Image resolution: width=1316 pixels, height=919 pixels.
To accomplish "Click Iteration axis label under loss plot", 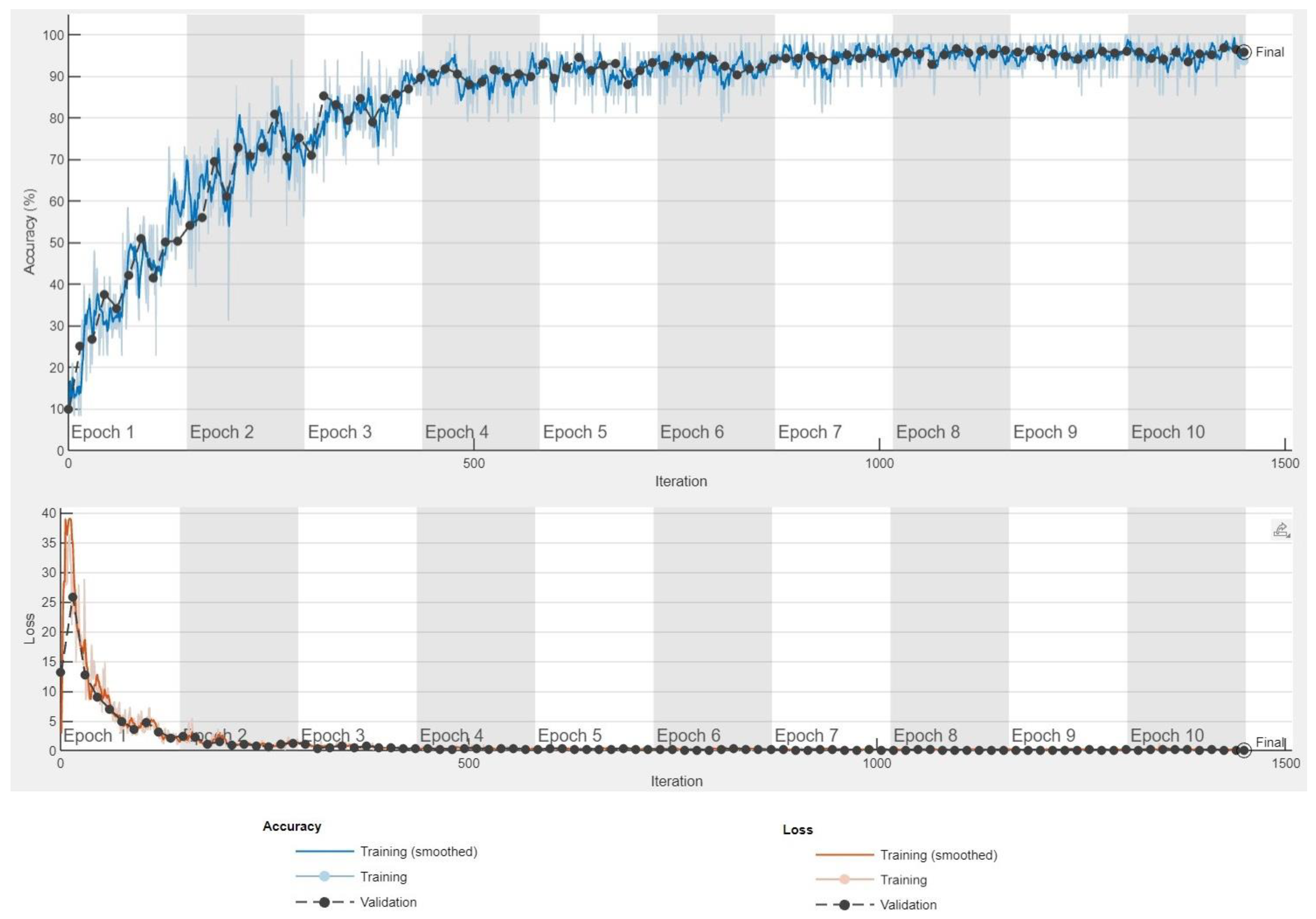I will [x=676, y=781].
